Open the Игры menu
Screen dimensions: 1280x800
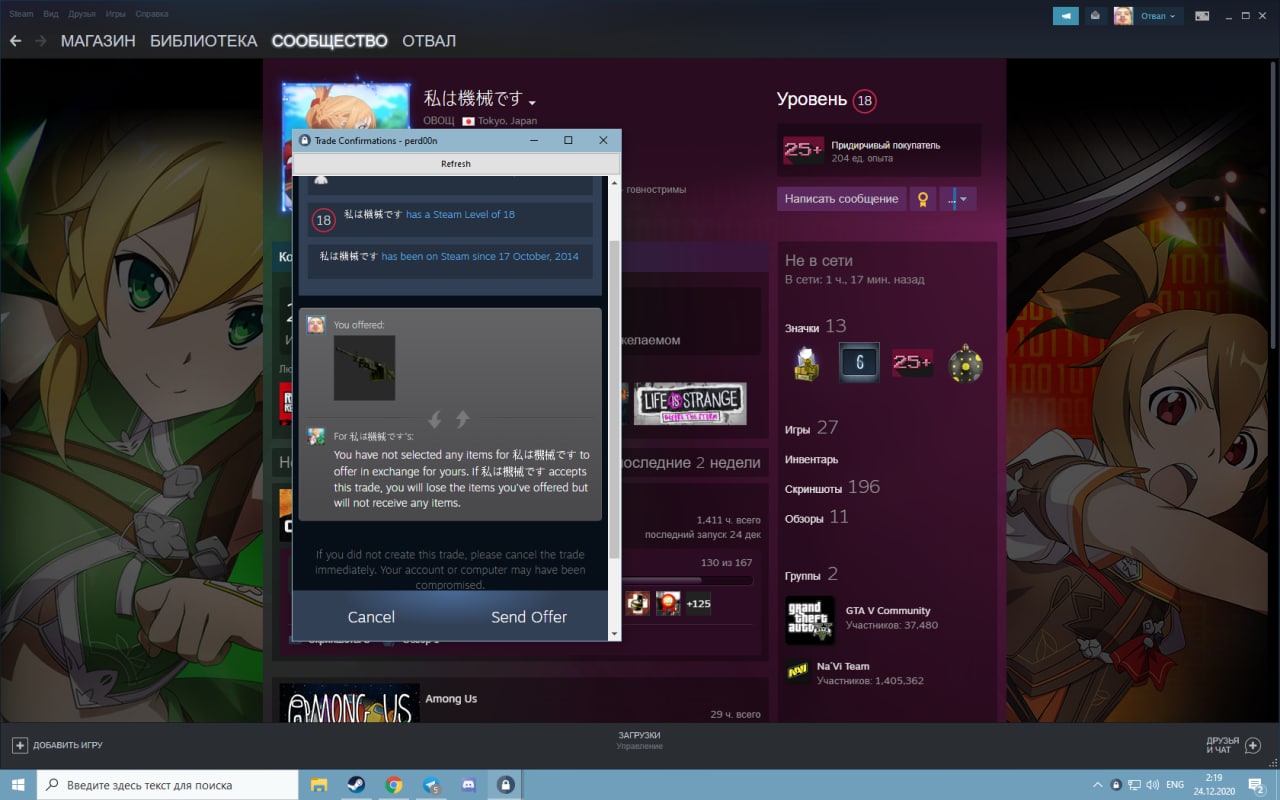point(116,14)
